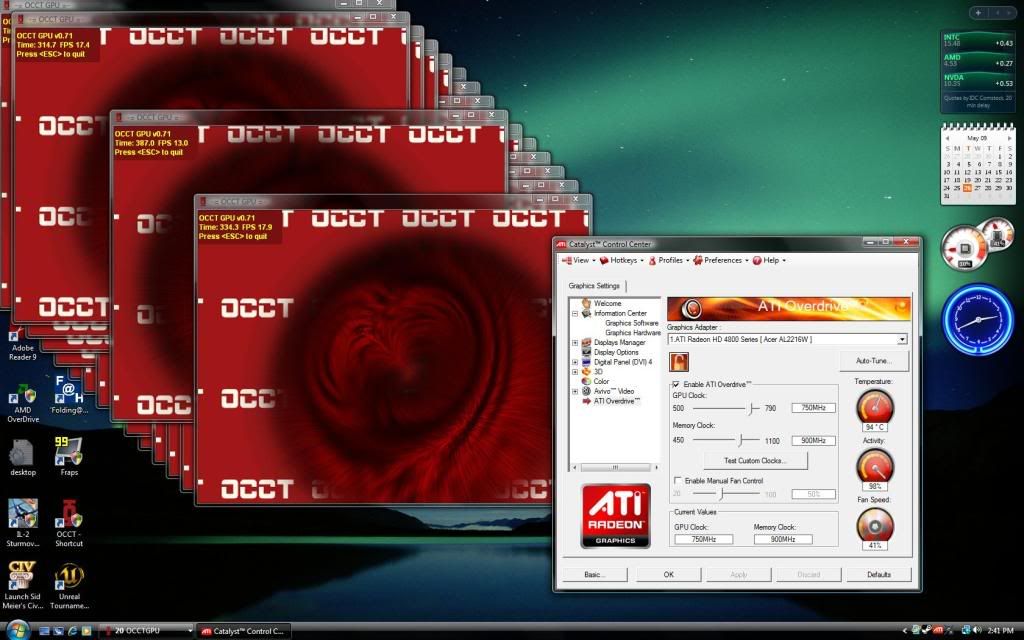Click the Memory Clock 900MHz value field
The width and height of the screenshot is (1024, 640).
813,441
